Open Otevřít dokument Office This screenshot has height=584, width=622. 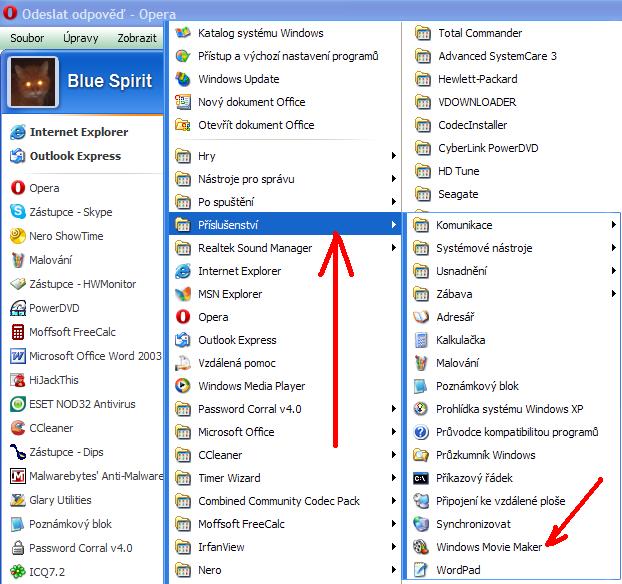tap(285, 125)
